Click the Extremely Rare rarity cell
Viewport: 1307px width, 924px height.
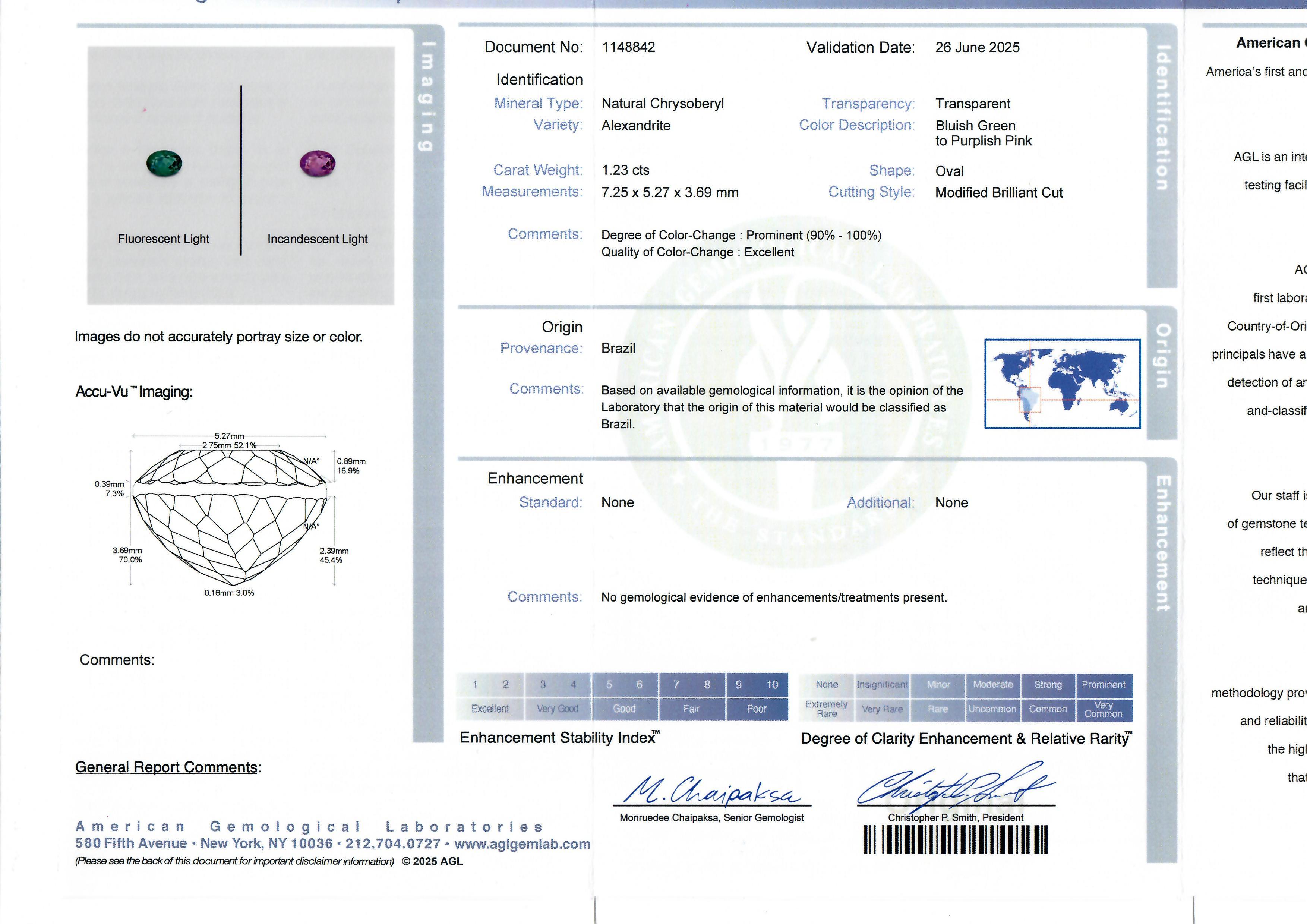[x=827, y=709]
